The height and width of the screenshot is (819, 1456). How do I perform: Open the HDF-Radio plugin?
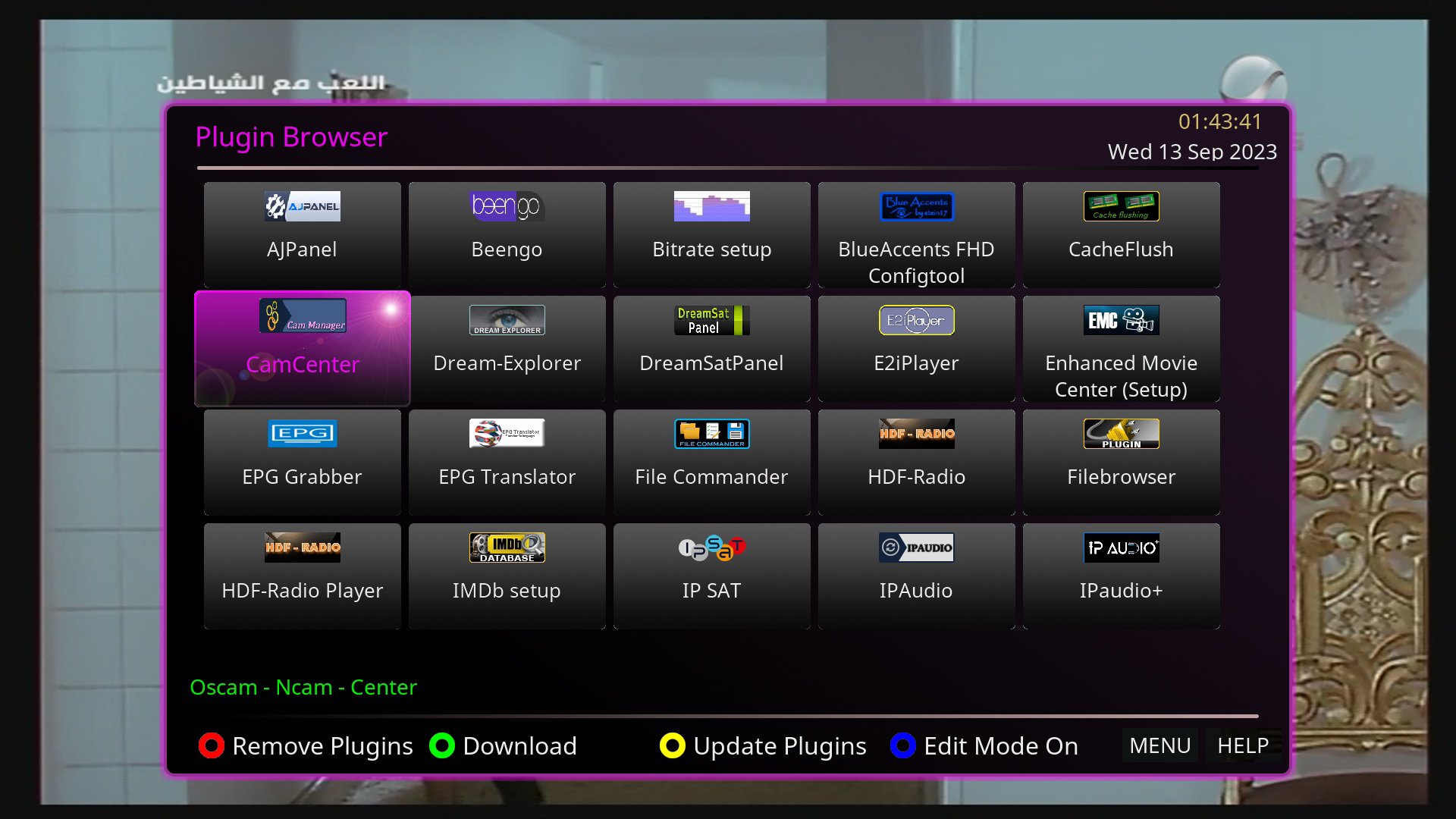point(916,463)
